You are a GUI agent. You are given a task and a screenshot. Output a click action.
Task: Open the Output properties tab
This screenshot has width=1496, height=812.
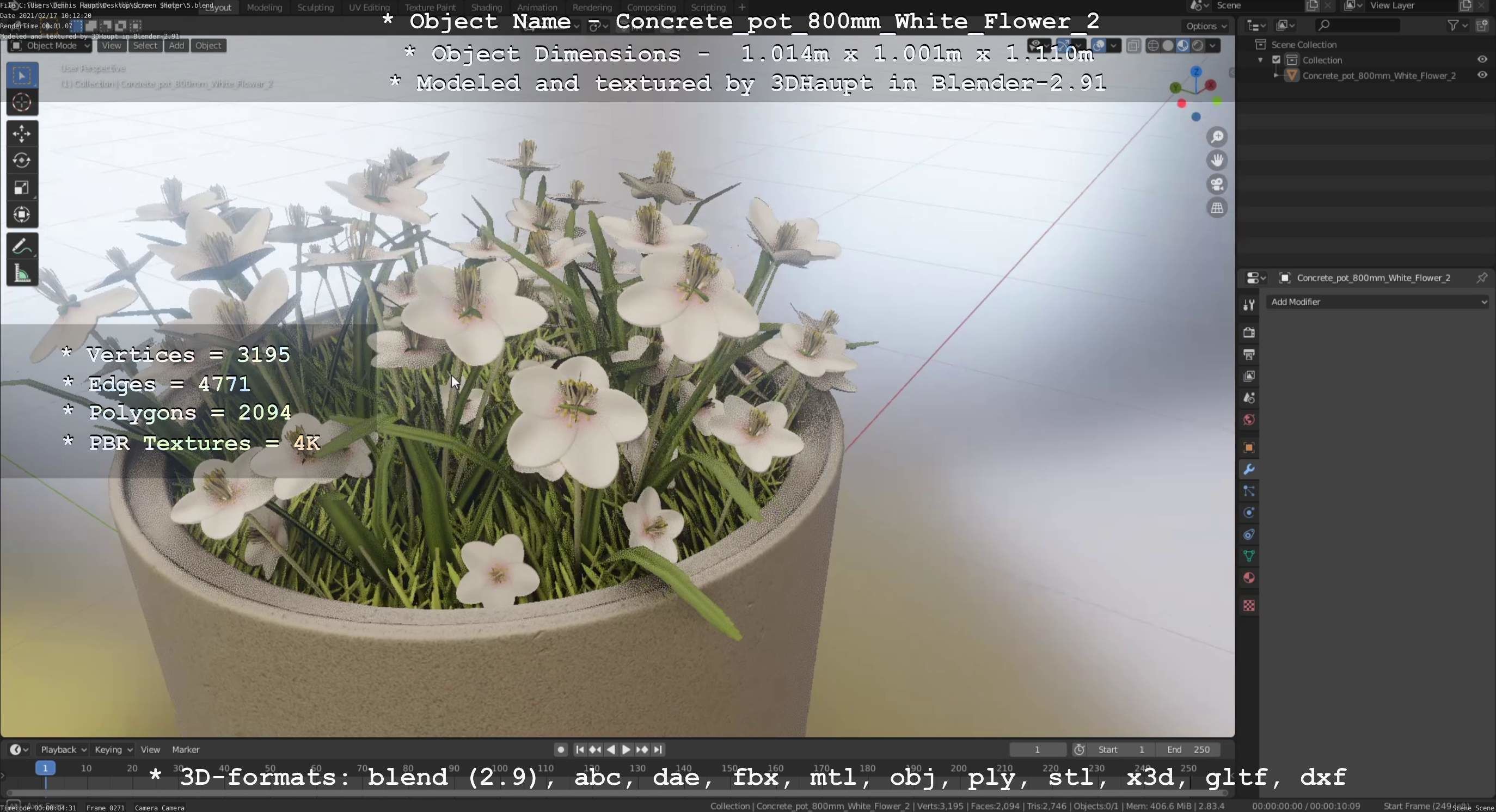coord(1249,355)
